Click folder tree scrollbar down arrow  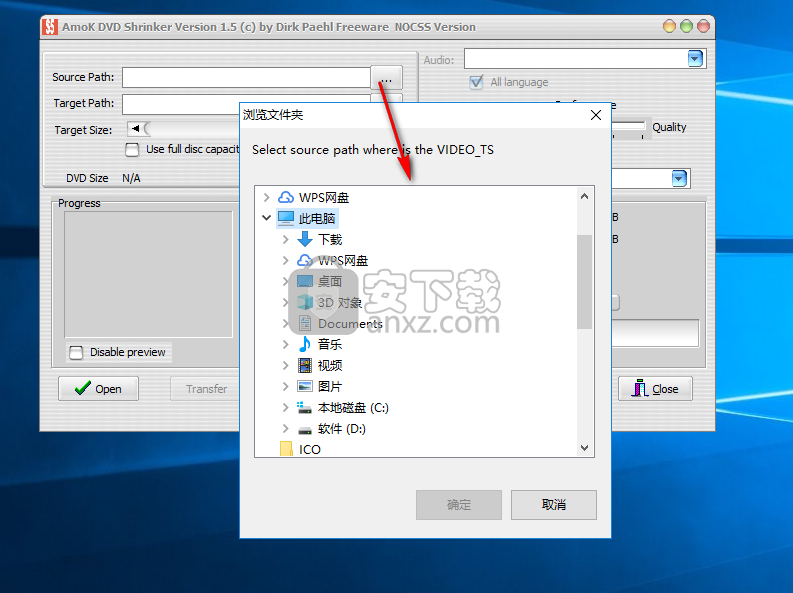pyautogui.click(x=584, y=447)
